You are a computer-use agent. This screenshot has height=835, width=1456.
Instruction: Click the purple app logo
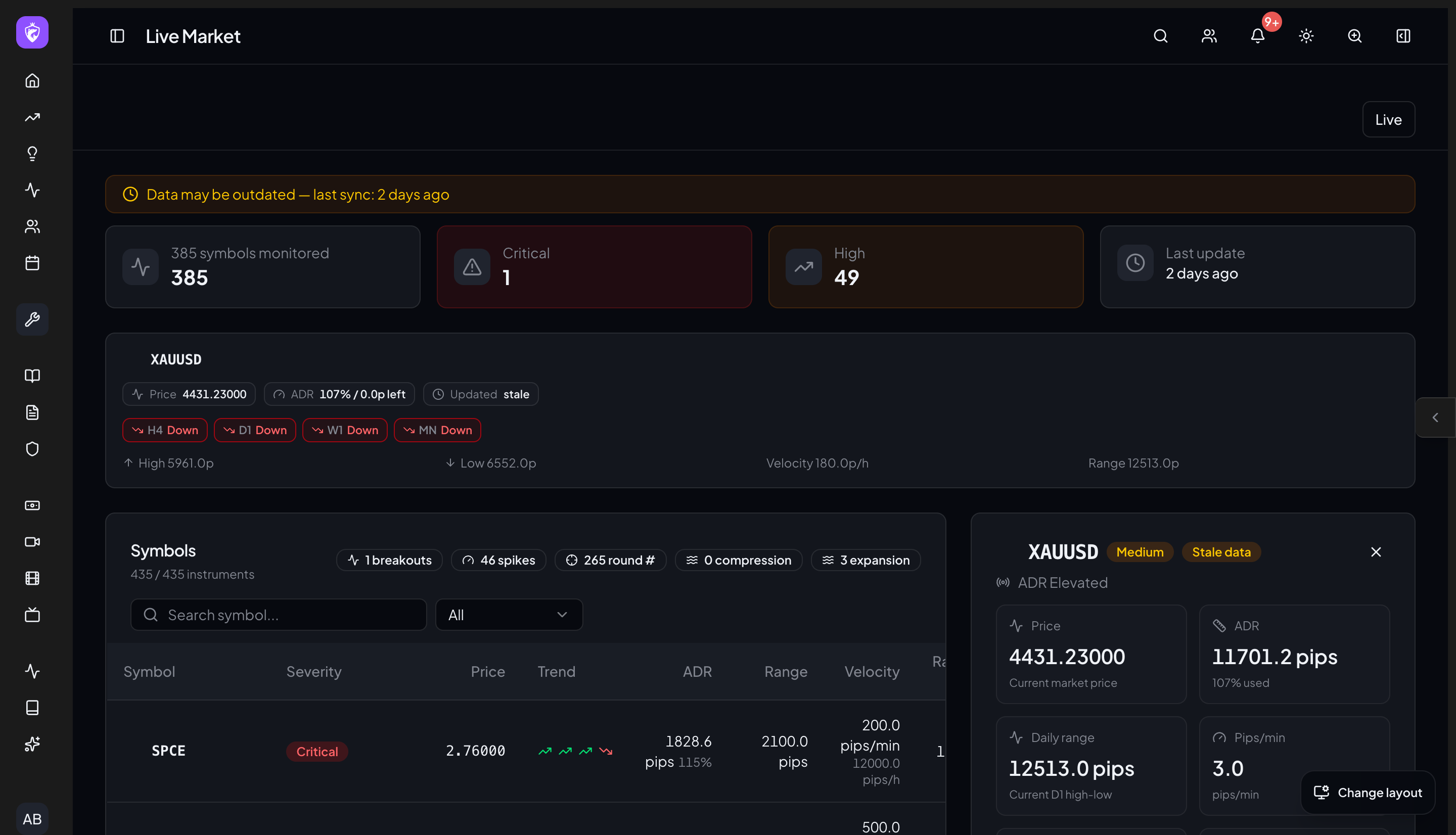pyautogui.click(x=32, y=33)
